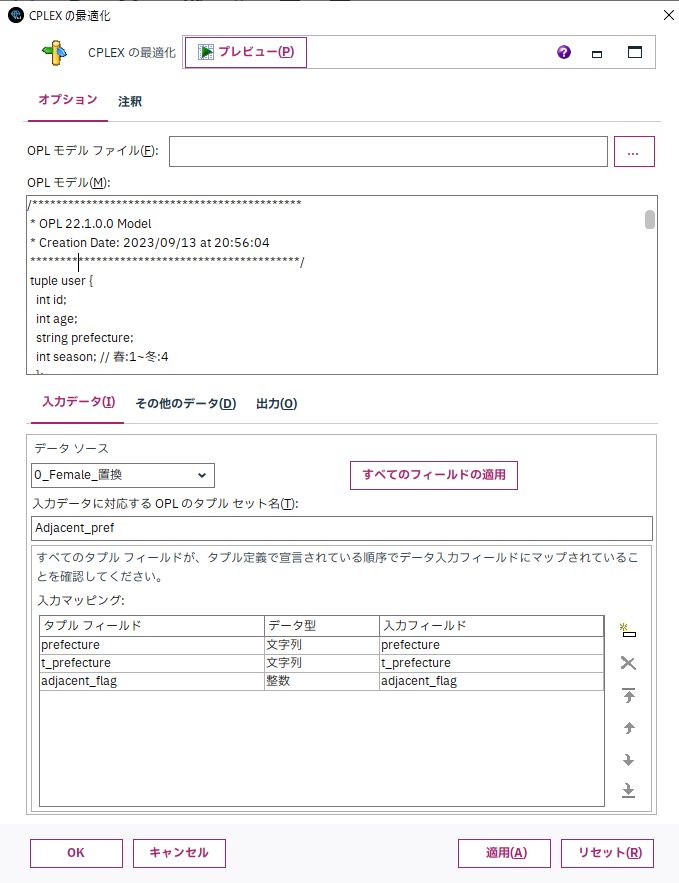Move mapping row up icon
Viewport: 679px width, 883px height.
pyautogui.click(x=629, y=728)
